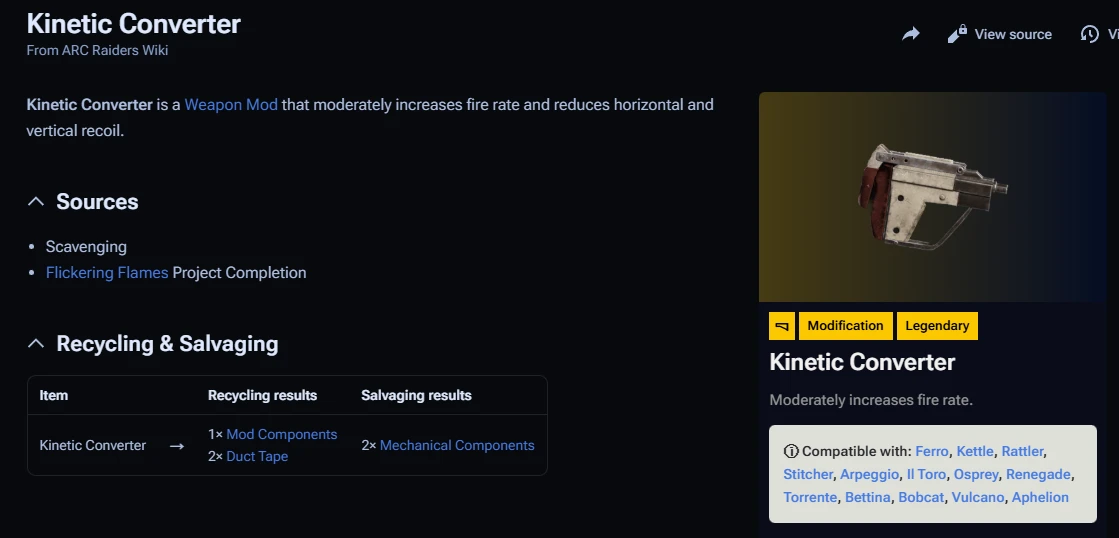Collapse the Recycling & Salvaging section
This screenshot has height=538, width=1119.
(36, 344)
